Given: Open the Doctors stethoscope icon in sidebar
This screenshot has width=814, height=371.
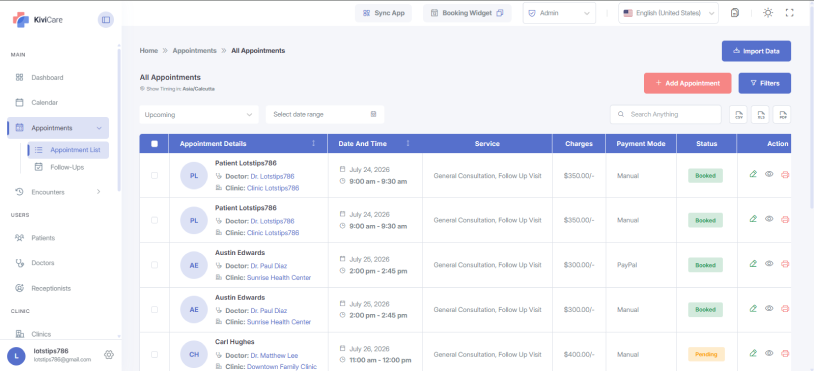Looking at the screenshot, I should click(20, 263).
